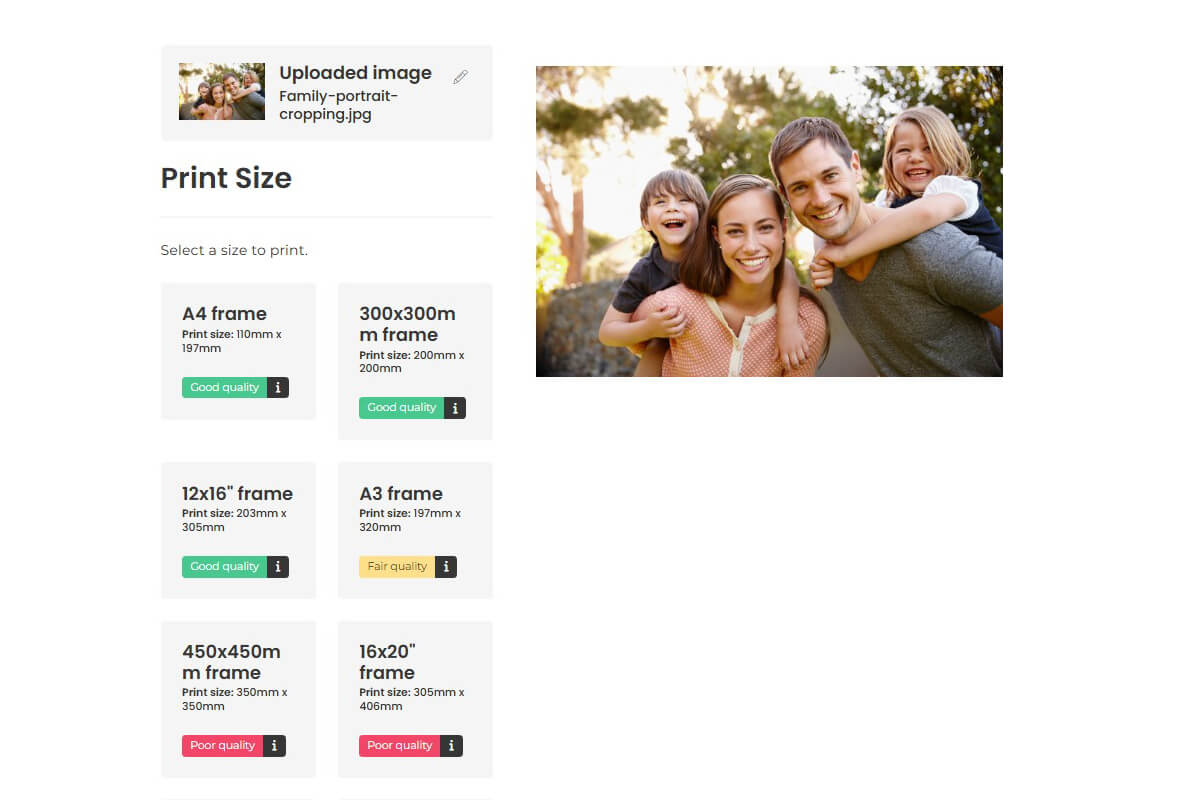
Task: Click Fair quality badge on A3 frame
Action: [397, 567]
